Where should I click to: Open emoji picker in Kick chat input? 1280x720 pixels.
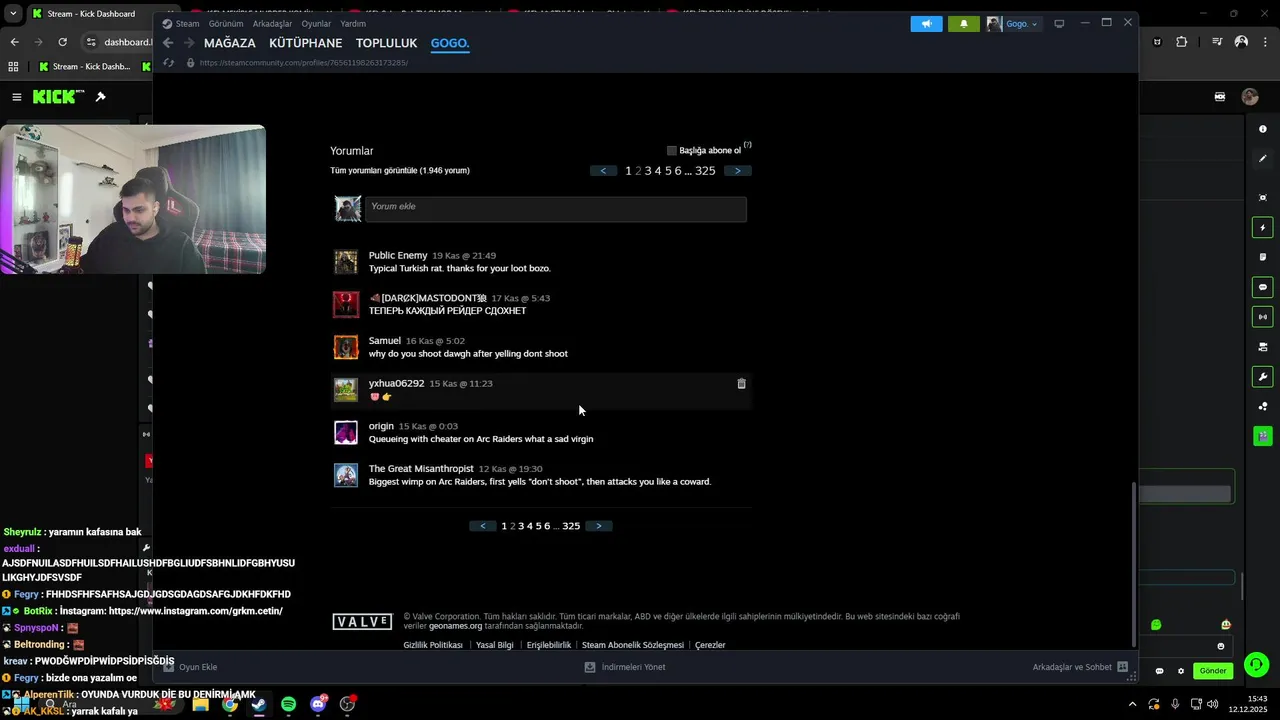[x=1220, y=646]
